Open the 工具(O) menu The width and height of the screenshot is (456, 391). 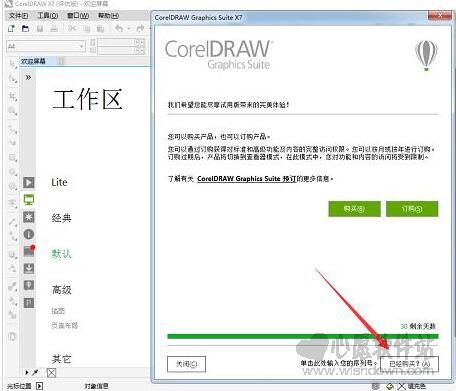click(x=48, y=16)
